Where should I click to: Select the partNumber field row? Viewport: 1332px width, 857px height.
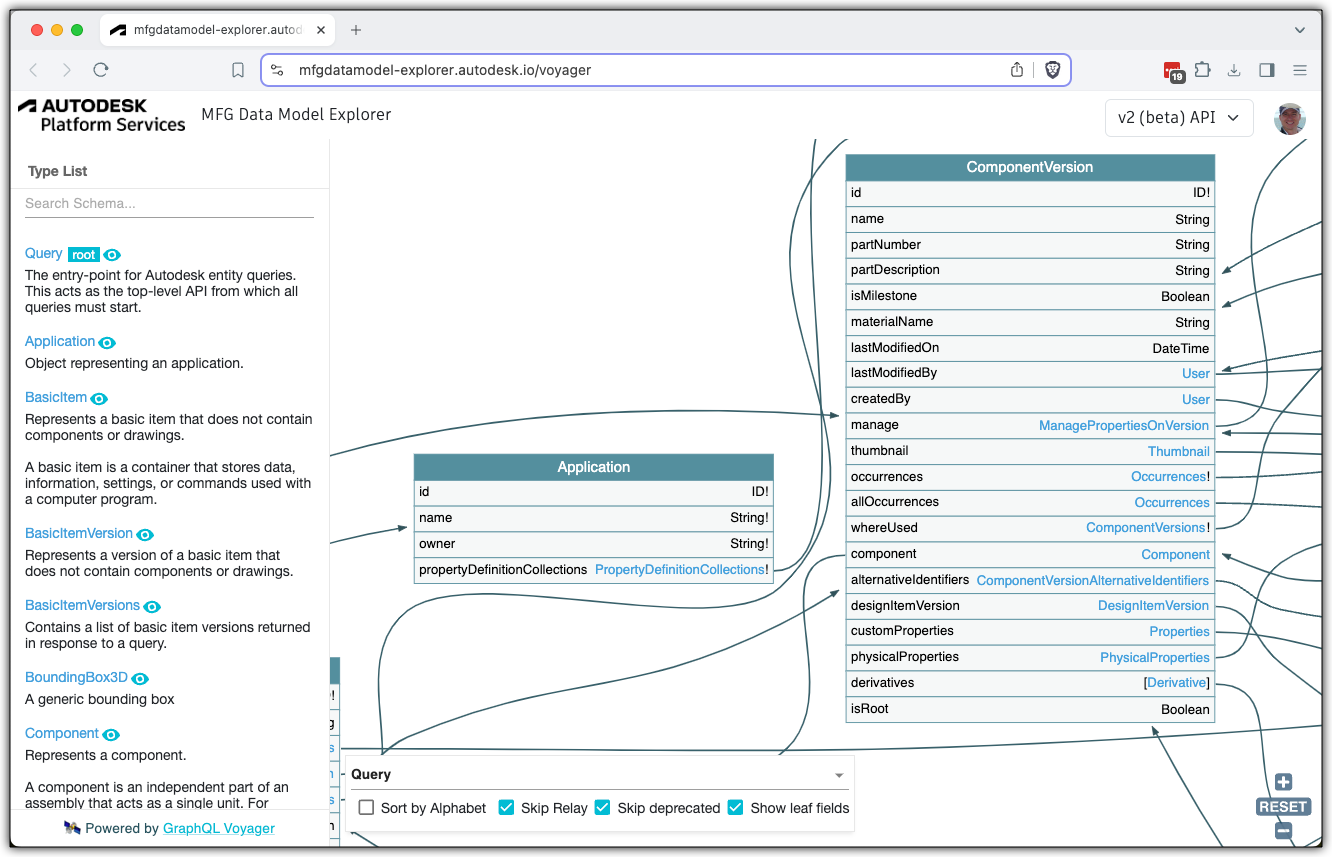[x=1030, y=245]
